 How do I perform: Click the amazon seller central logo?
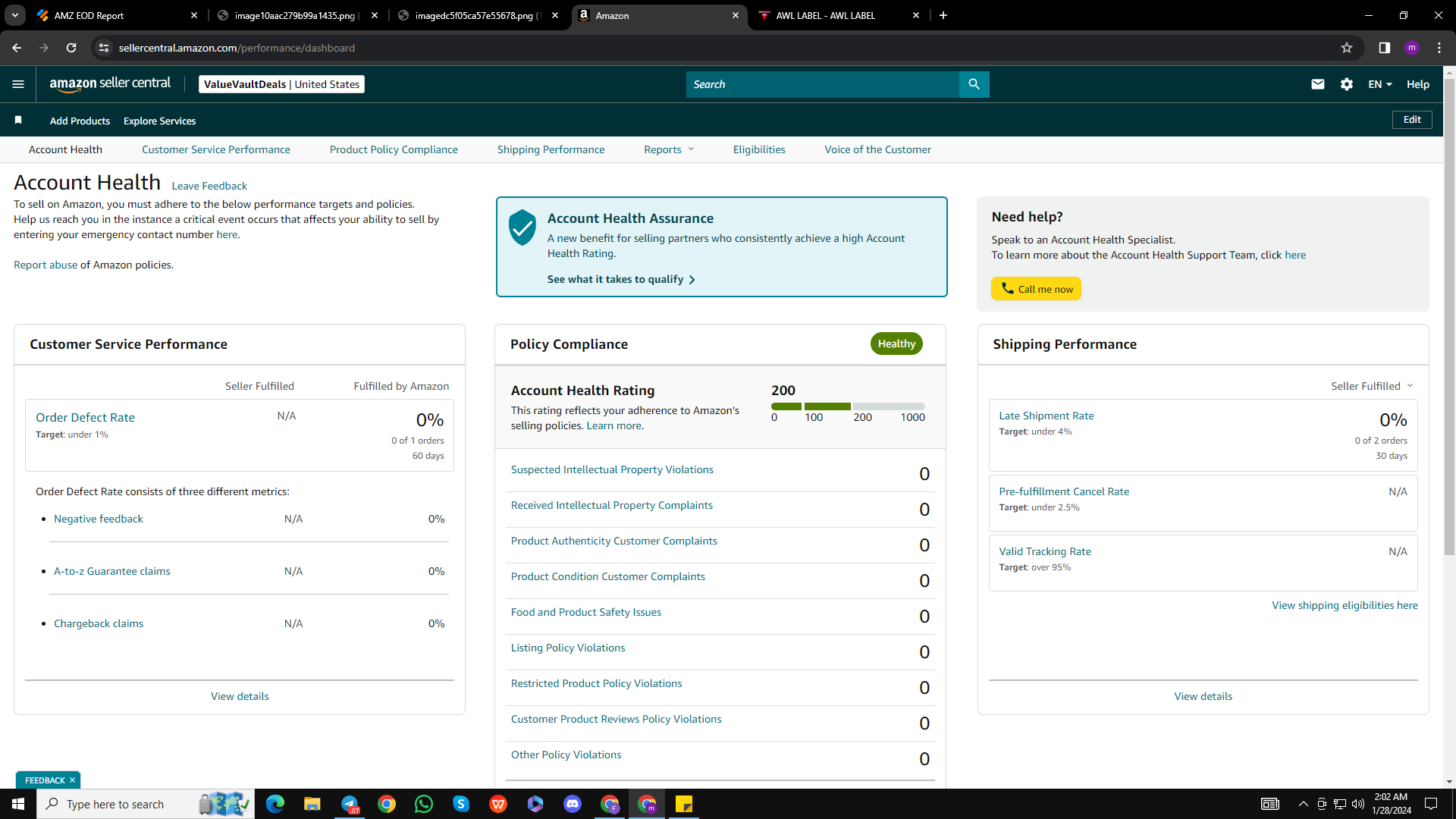tap(110, 84)
